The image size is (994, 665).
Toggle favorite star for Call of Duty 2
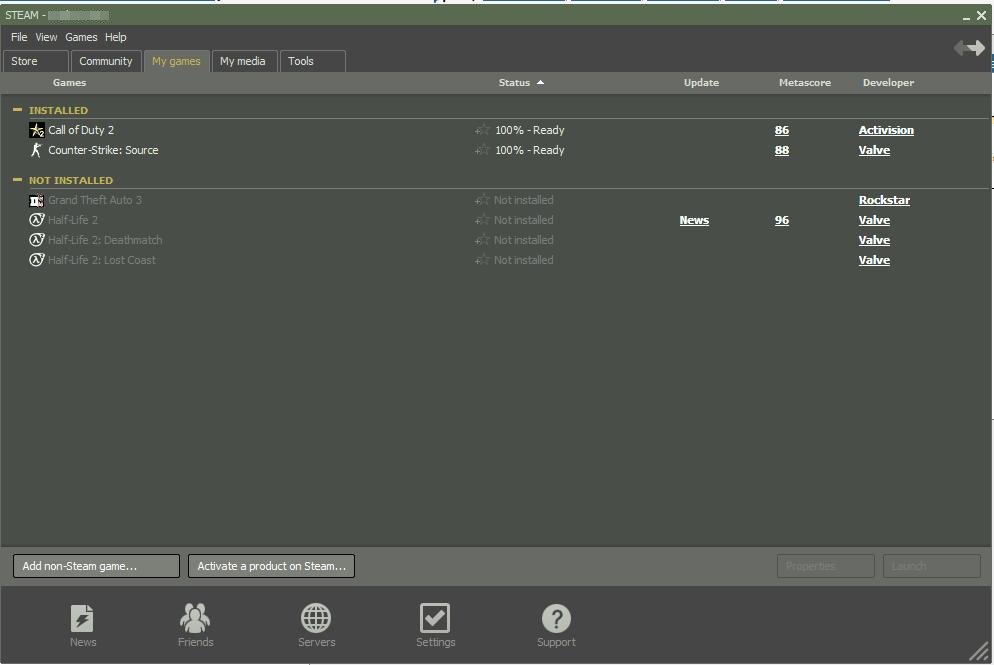pos(483,130)
